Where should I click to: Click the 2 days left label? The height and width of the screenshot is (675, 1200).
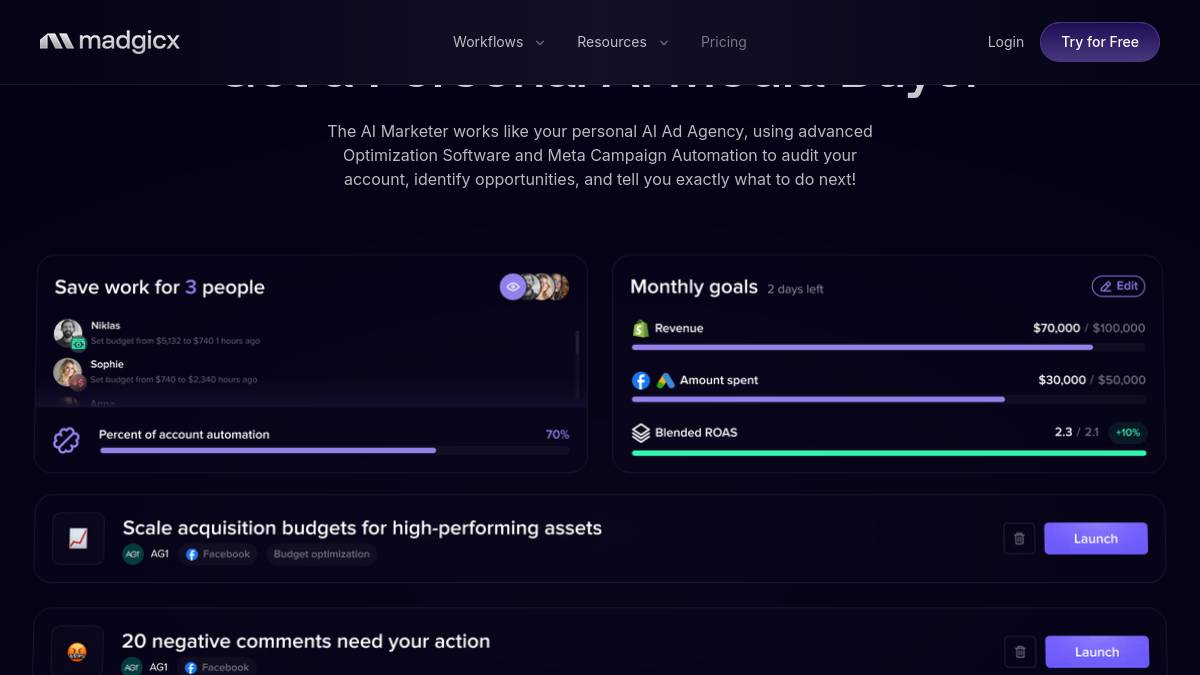pos(795,289)
